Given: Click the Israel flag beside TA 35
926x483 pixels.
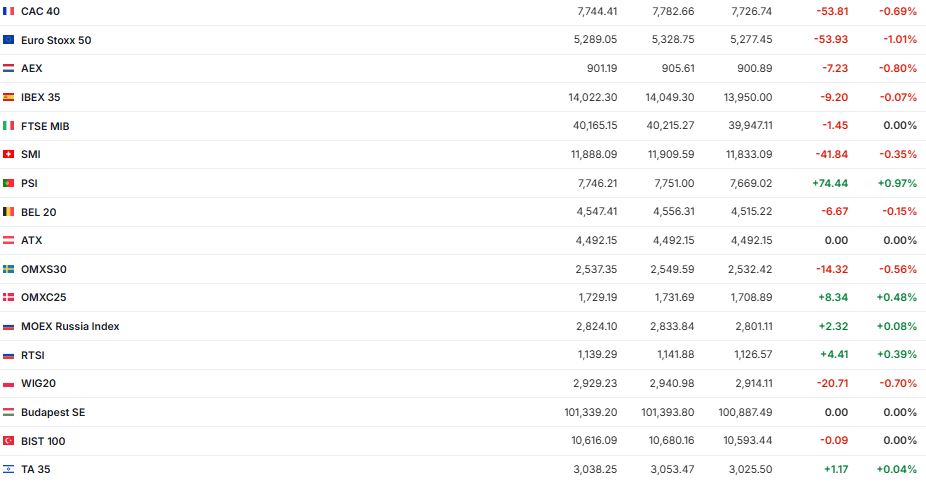Looking at the screenshot, I should point(9,469).
